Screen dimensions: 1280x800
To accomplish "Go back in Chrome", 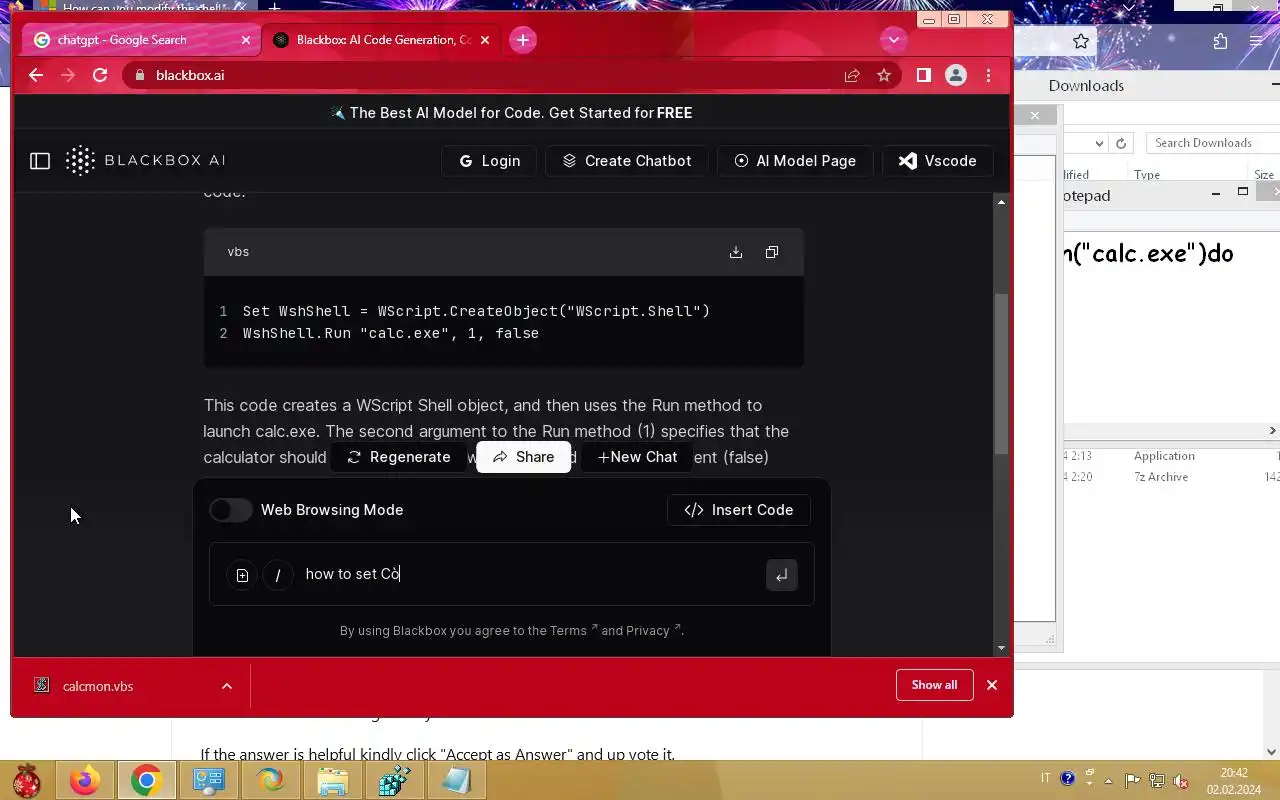I will coord(36,75).
